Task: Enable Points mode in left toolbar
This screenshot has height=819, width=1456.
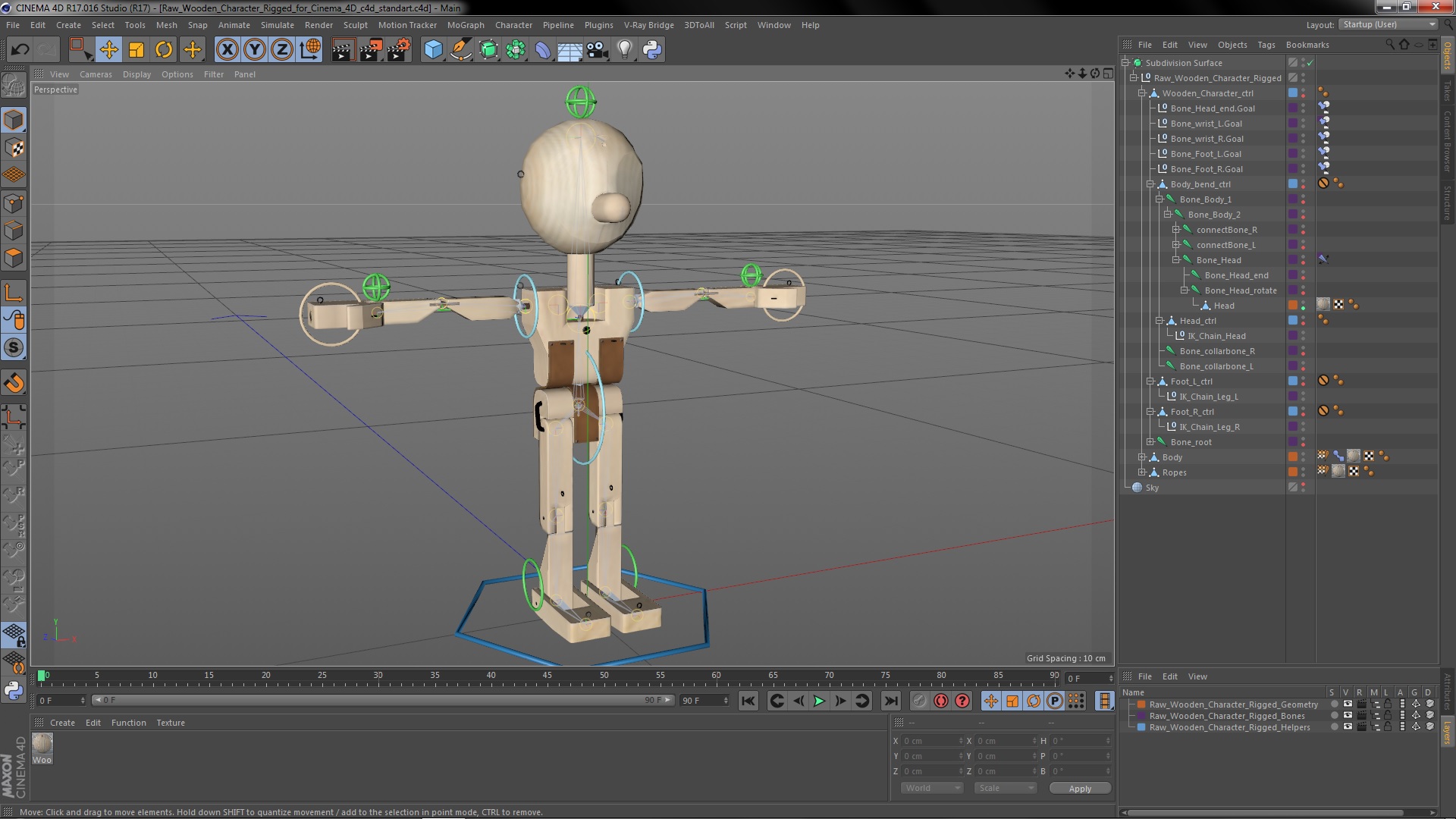Action: 14,203
